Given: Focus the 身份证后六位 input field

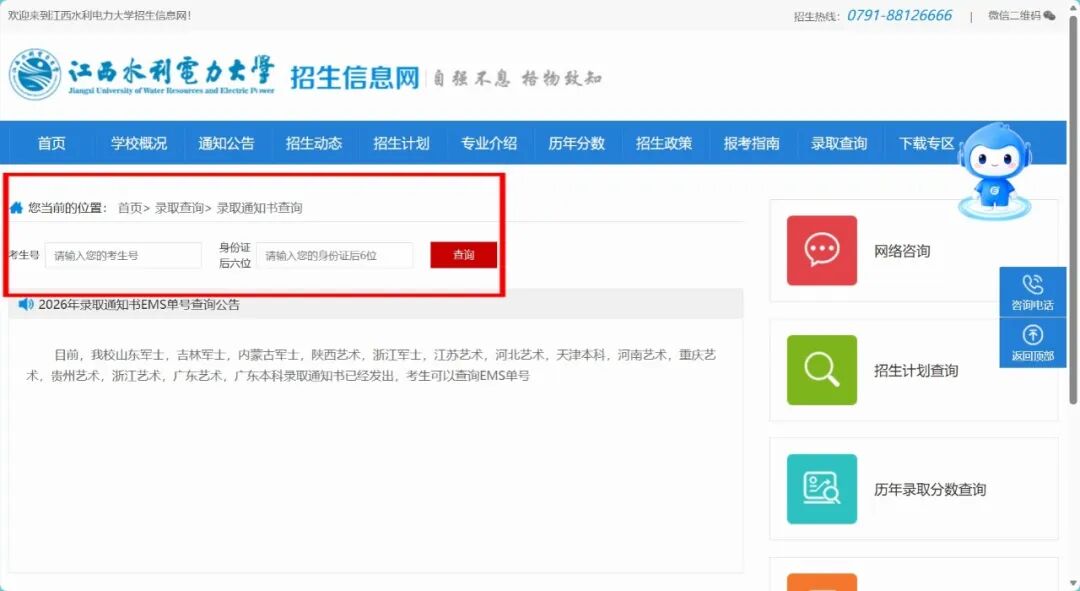Looking at the screenshot, I should coord(335,256).
